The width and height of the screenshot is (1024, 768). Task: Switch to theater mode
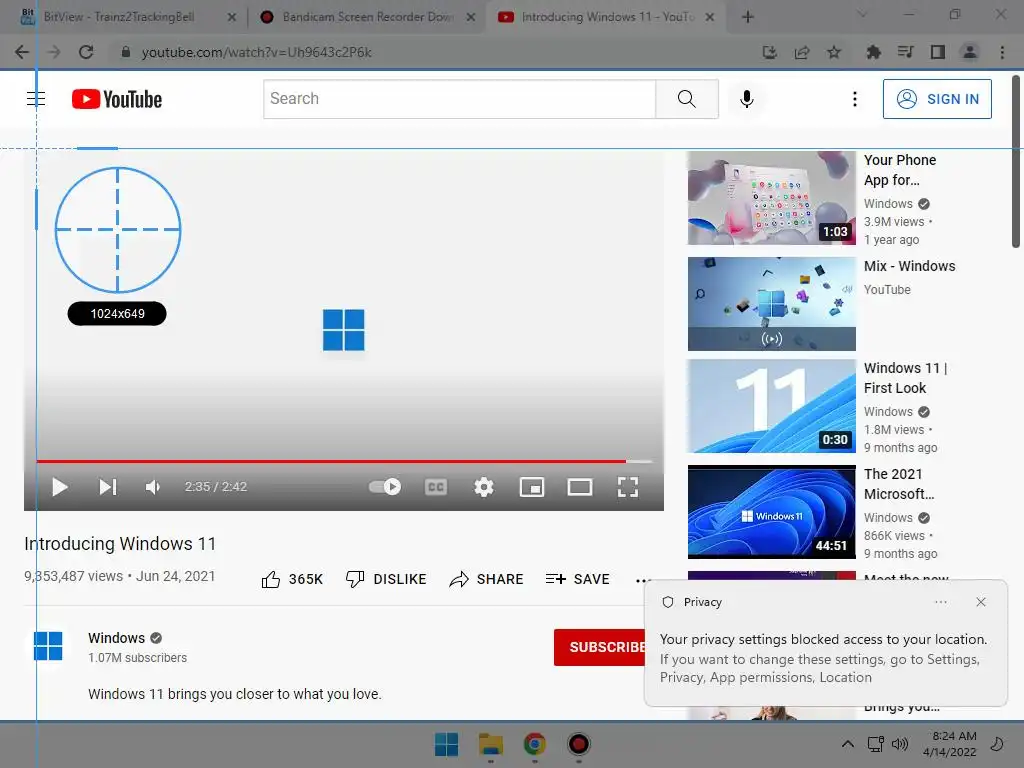pyautogui.click(x=580, y=487)
